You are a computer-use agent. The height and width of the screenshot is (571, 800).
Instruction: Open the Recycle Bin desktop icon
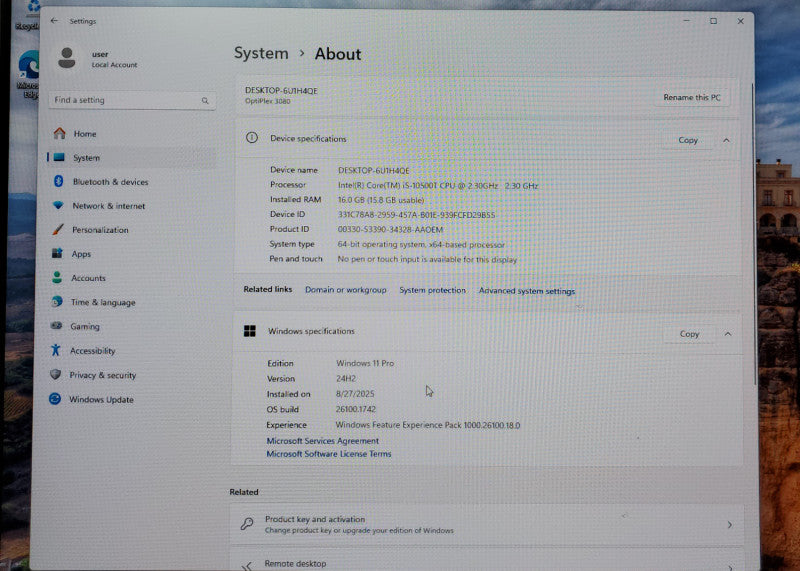(28, 15)
